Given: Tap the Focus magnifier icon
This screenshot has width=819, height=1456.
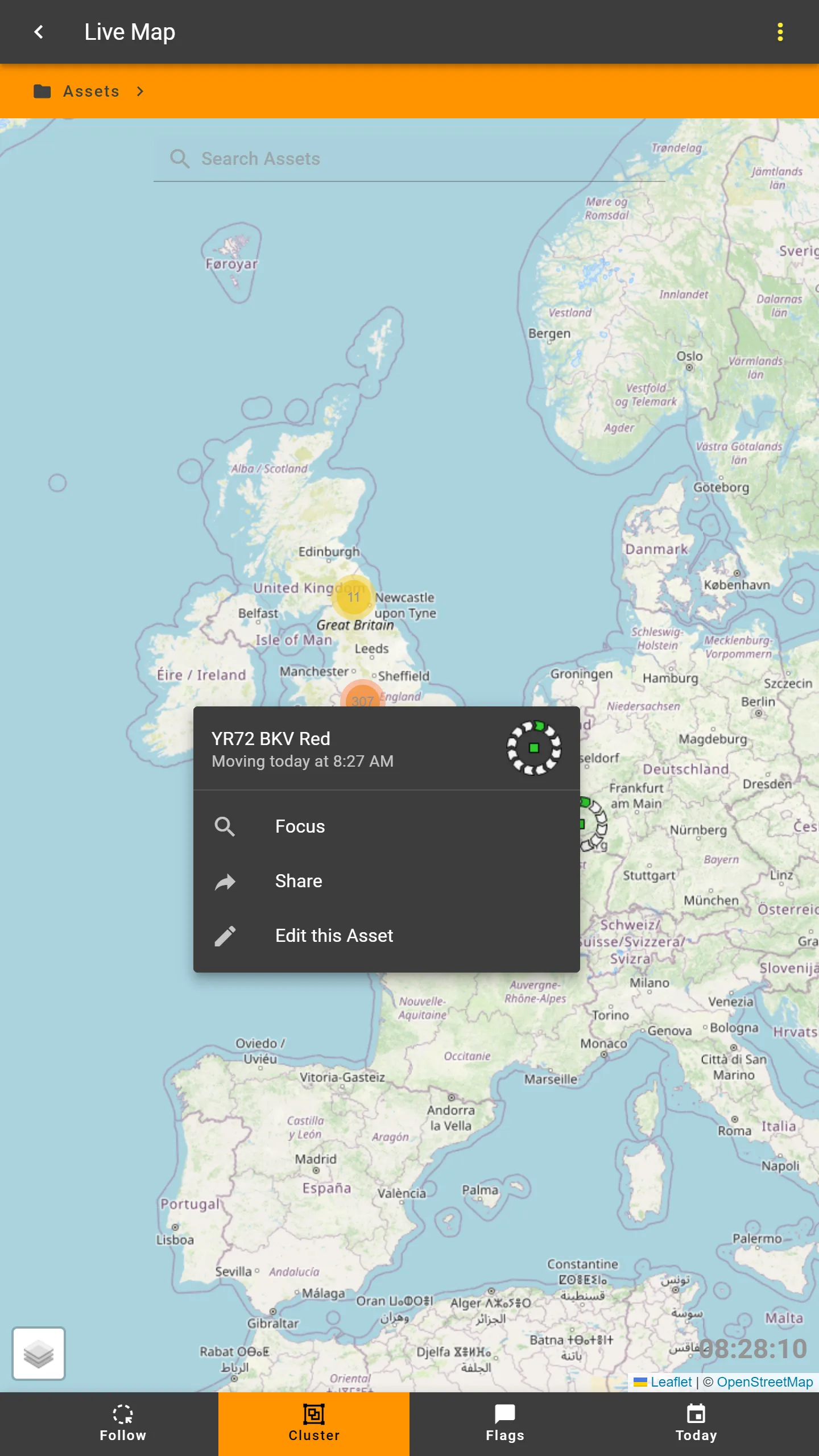Looking at the screenshot, I should 225,826.
